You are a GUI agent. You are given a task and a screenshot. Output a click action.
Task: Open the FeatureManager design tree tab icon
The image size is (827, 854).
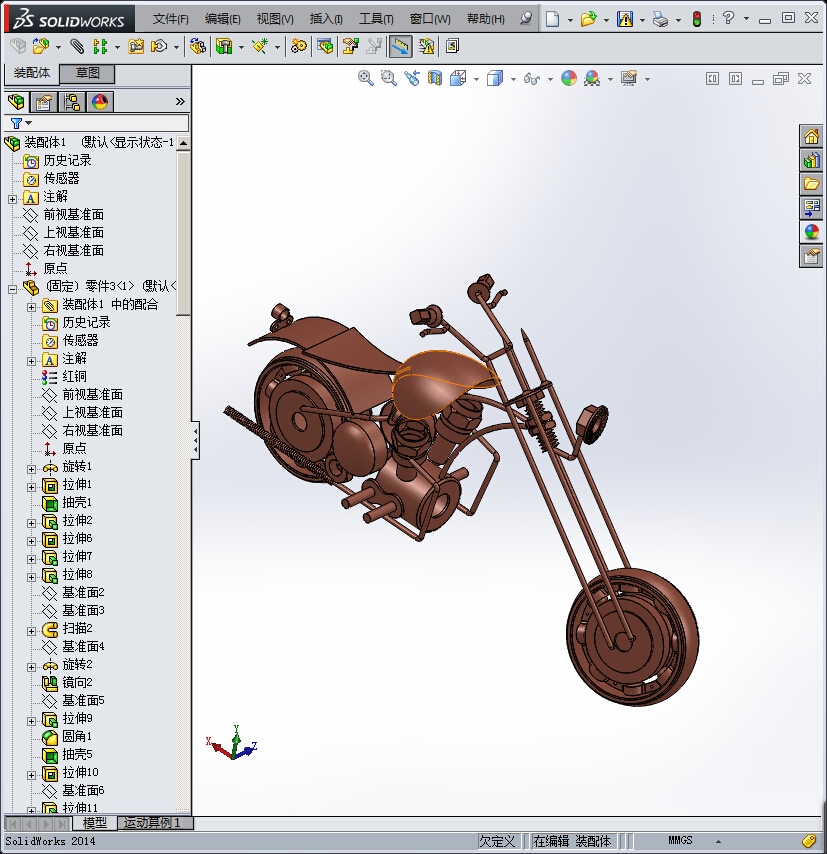click(x=16, y=102)
